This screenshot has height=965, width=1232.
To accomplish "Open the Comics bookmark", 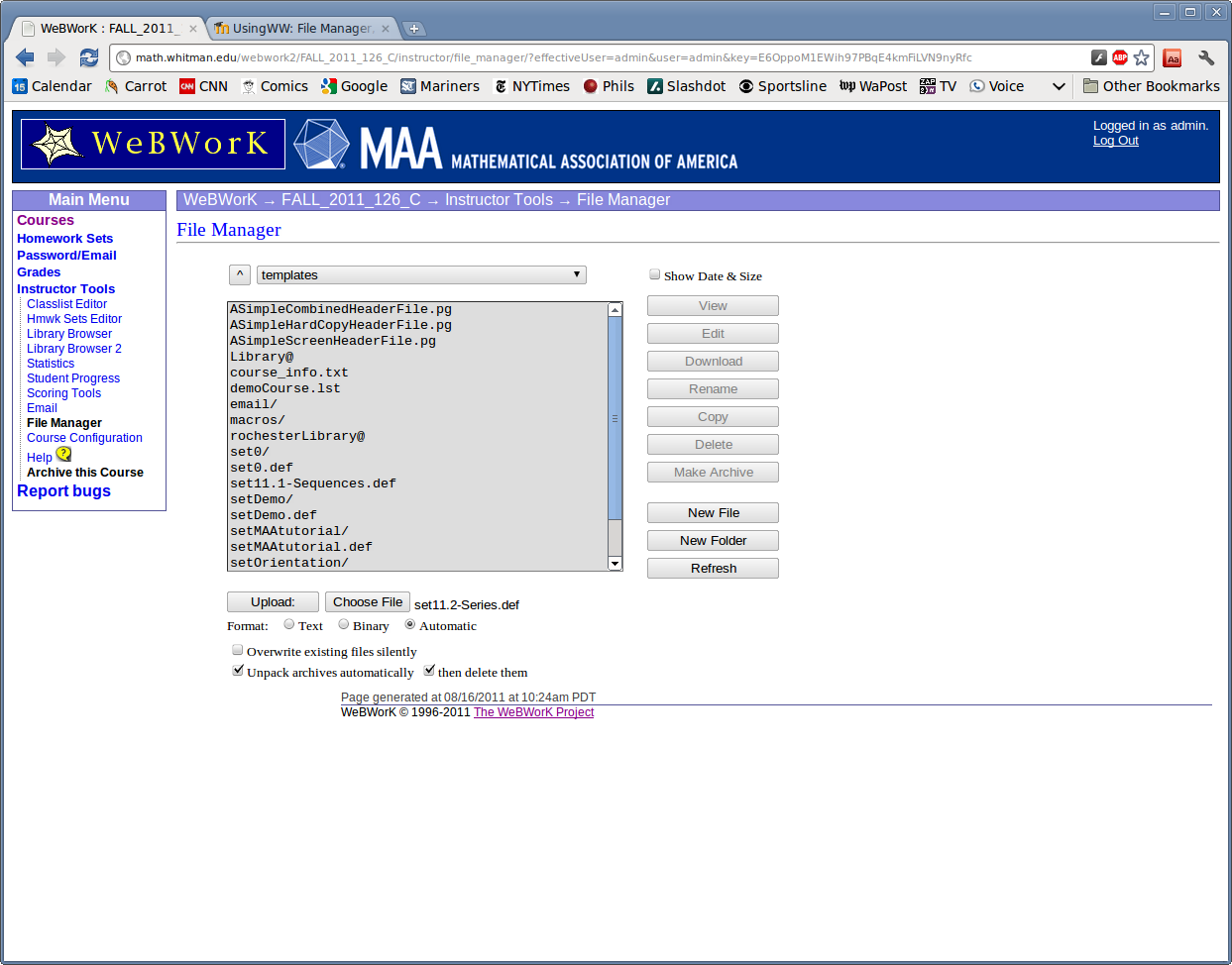I will pyautogui.click(x=275, y=86).
